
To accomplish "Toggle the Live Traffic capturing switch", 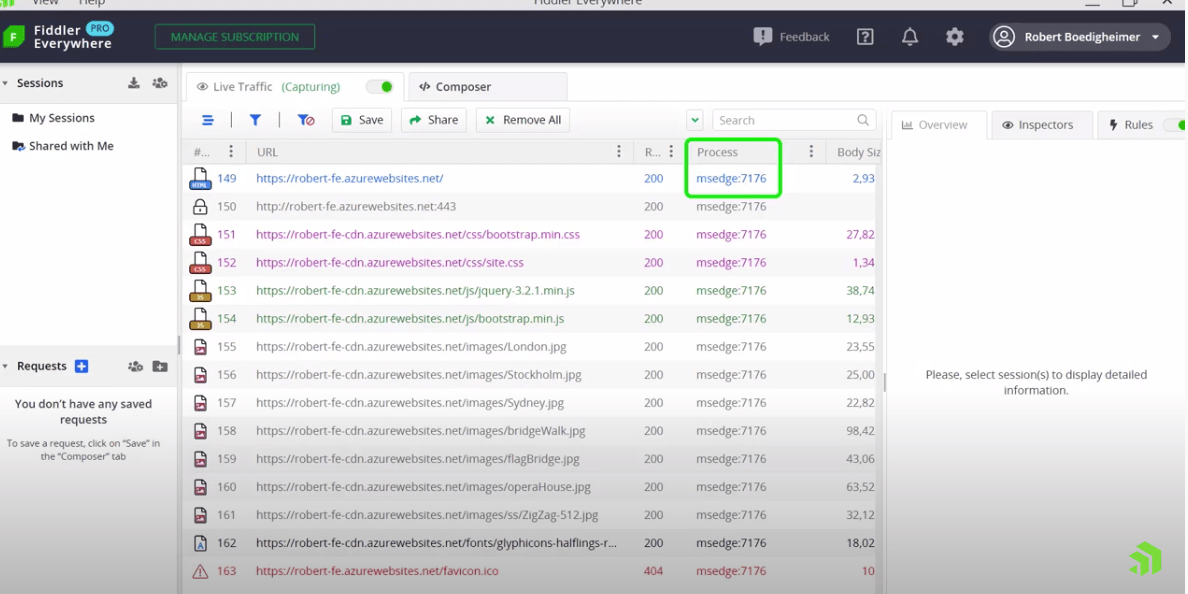I will pyautogui.click(x=380, y=86).
